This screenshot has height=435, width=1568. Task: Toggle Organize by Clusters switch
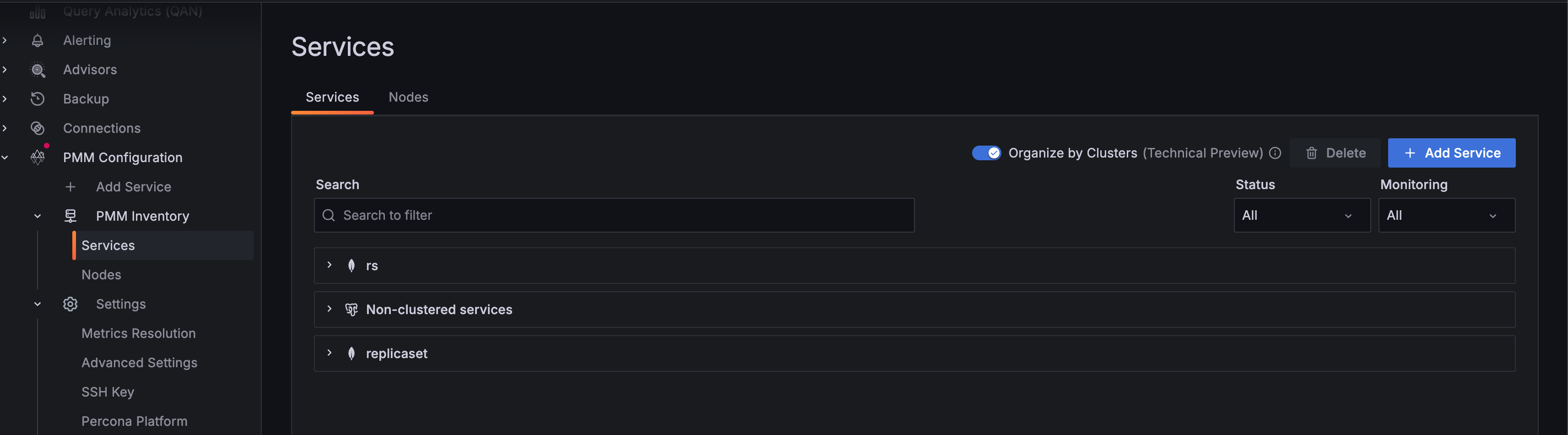(x=985, y=153)
